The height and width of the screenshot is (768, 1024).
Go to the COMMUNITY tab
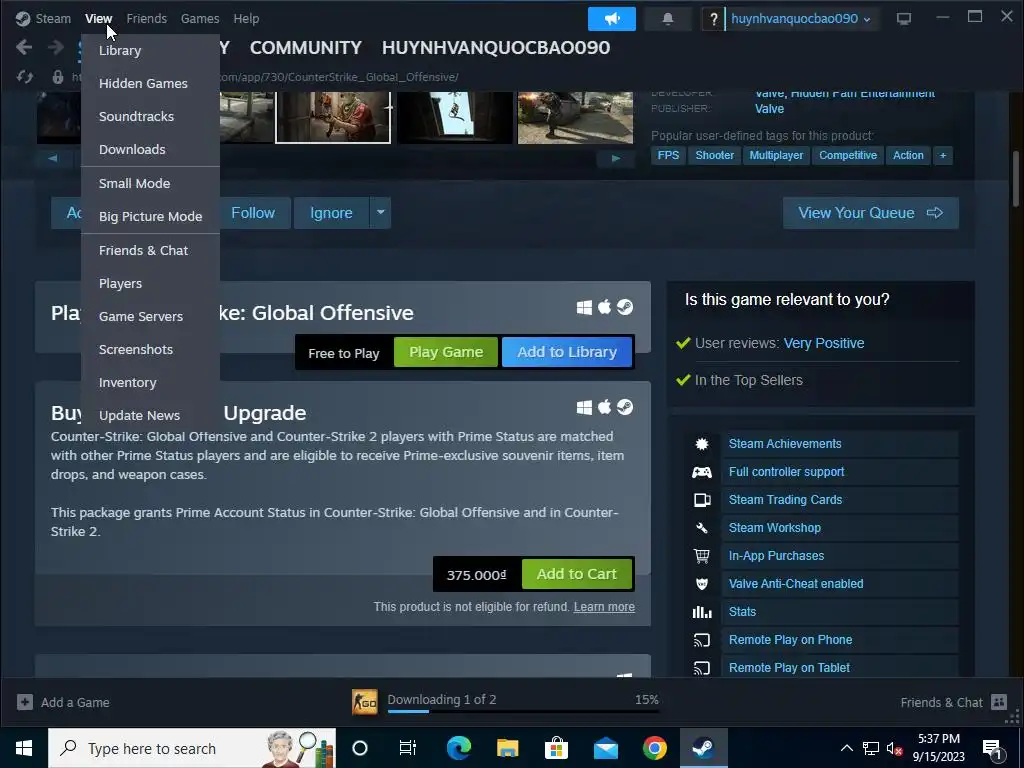tap(306, 48)
